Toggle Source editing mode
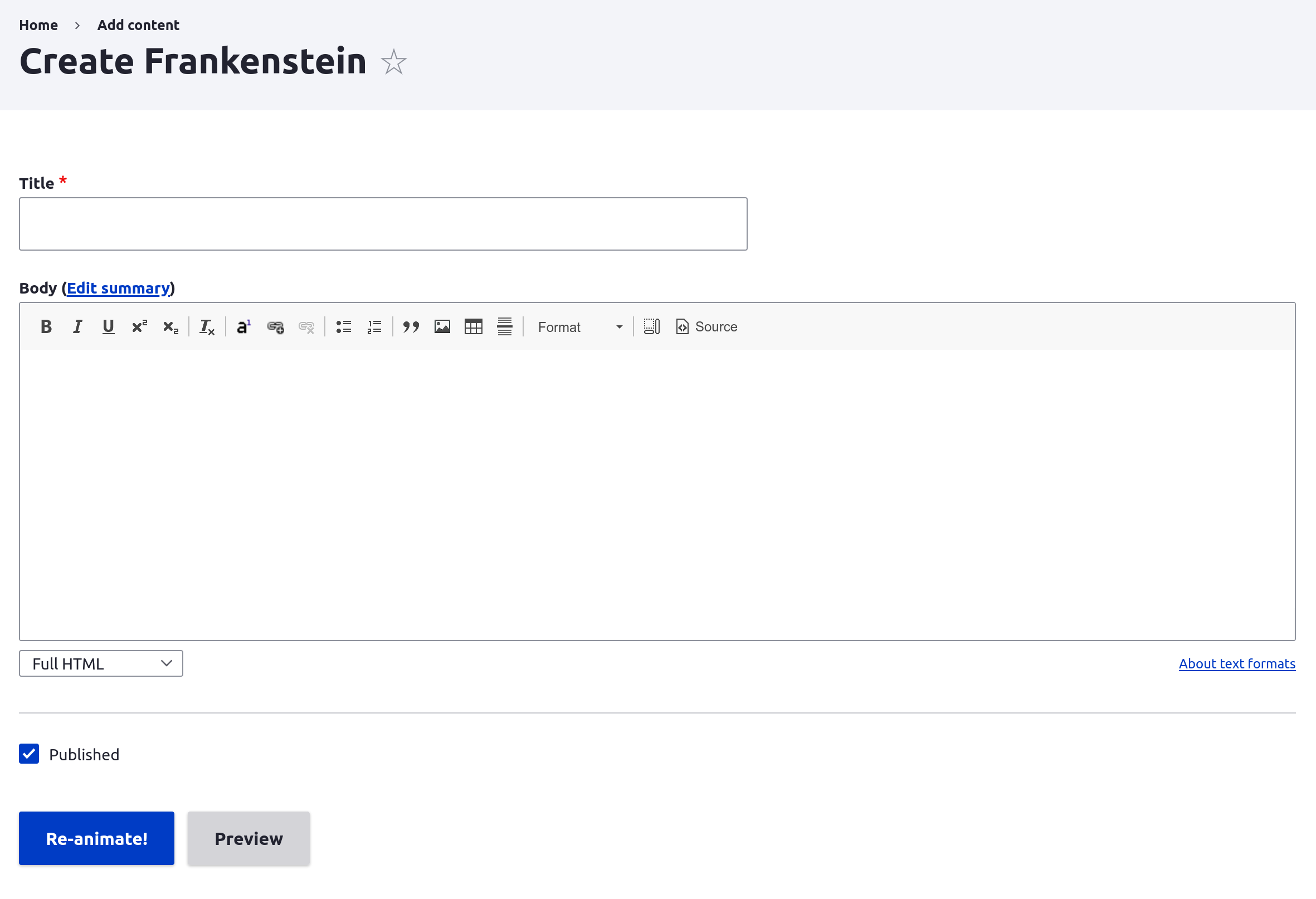Viewport: 1316px width, 899px height. (706, 326)
